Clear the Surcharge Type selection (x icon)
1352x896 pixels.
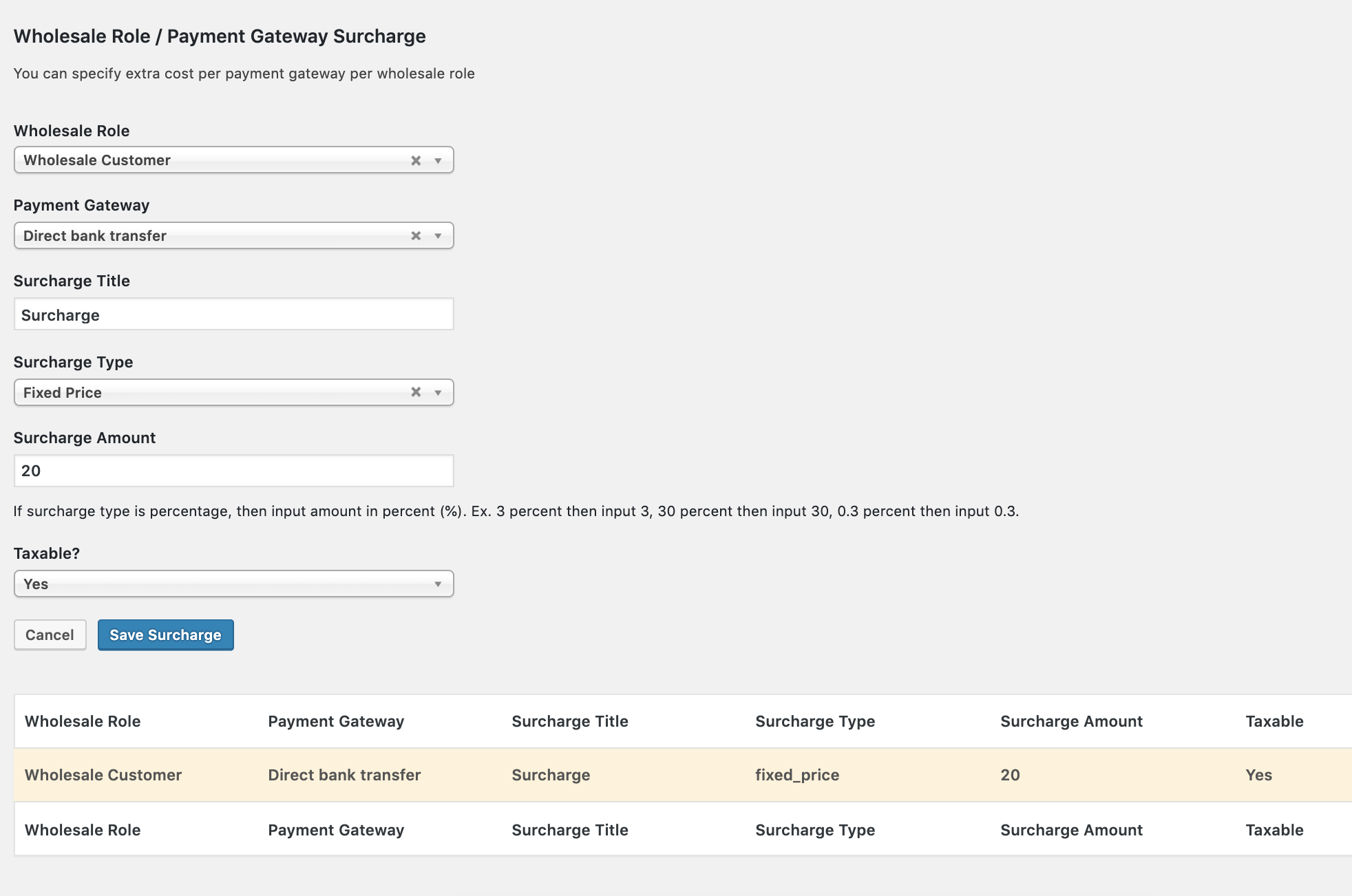pyautogui.click(x=416, y=392)
